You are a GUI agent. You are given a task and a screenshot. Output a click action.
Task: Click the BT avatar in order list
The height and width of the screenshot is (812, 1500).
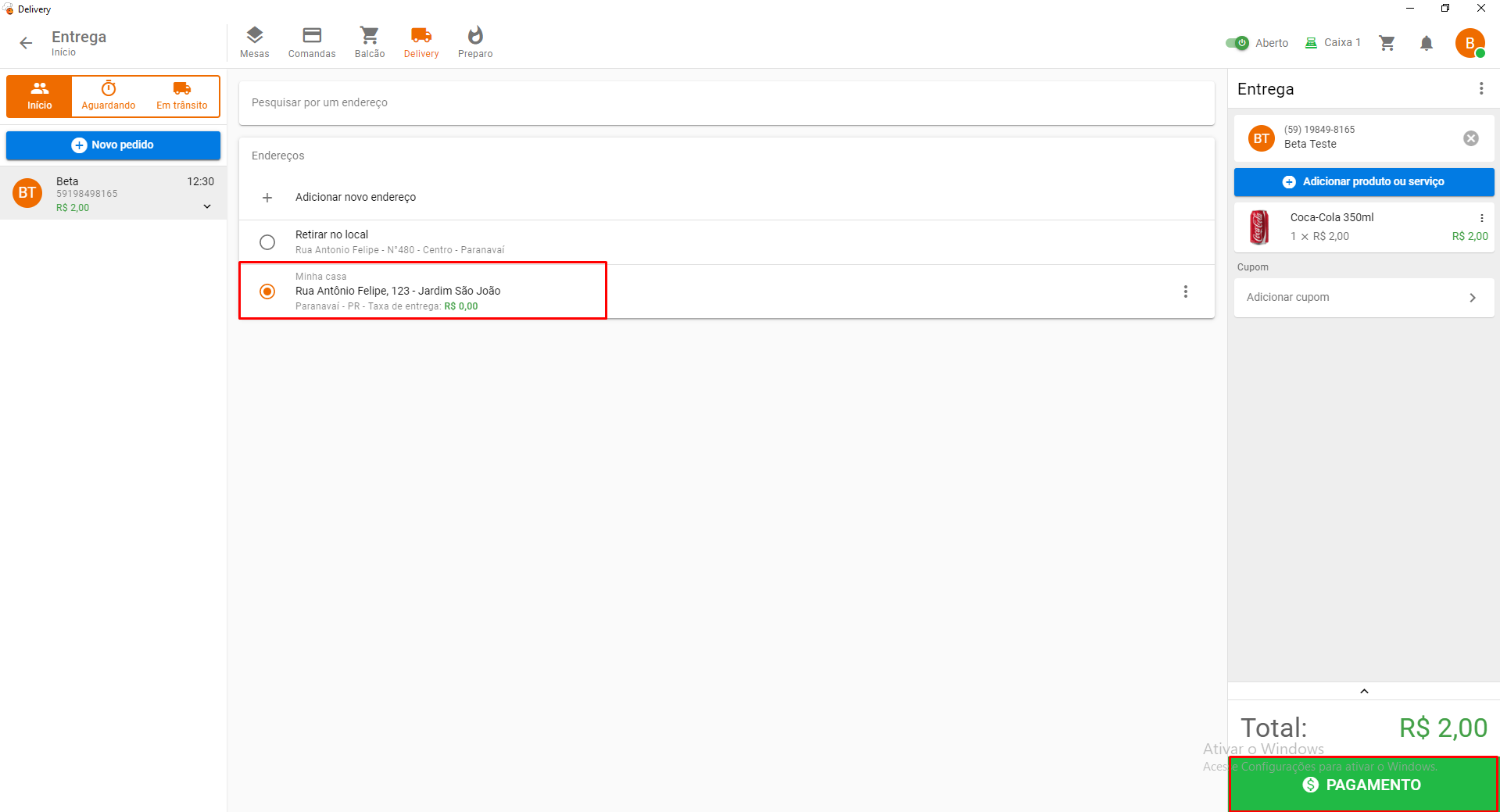point(27,193)
